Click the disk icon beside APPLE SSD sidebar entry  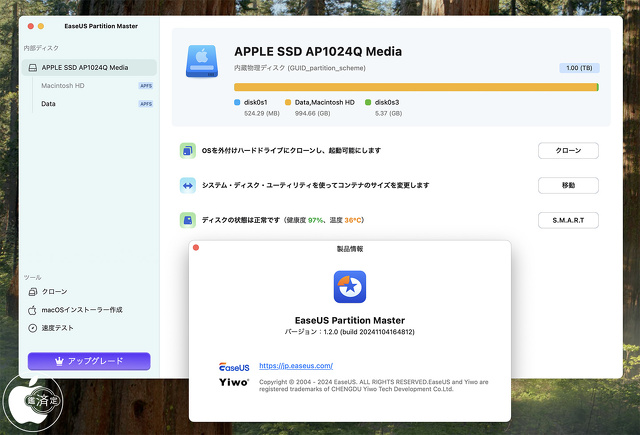(x=33, y=68)
